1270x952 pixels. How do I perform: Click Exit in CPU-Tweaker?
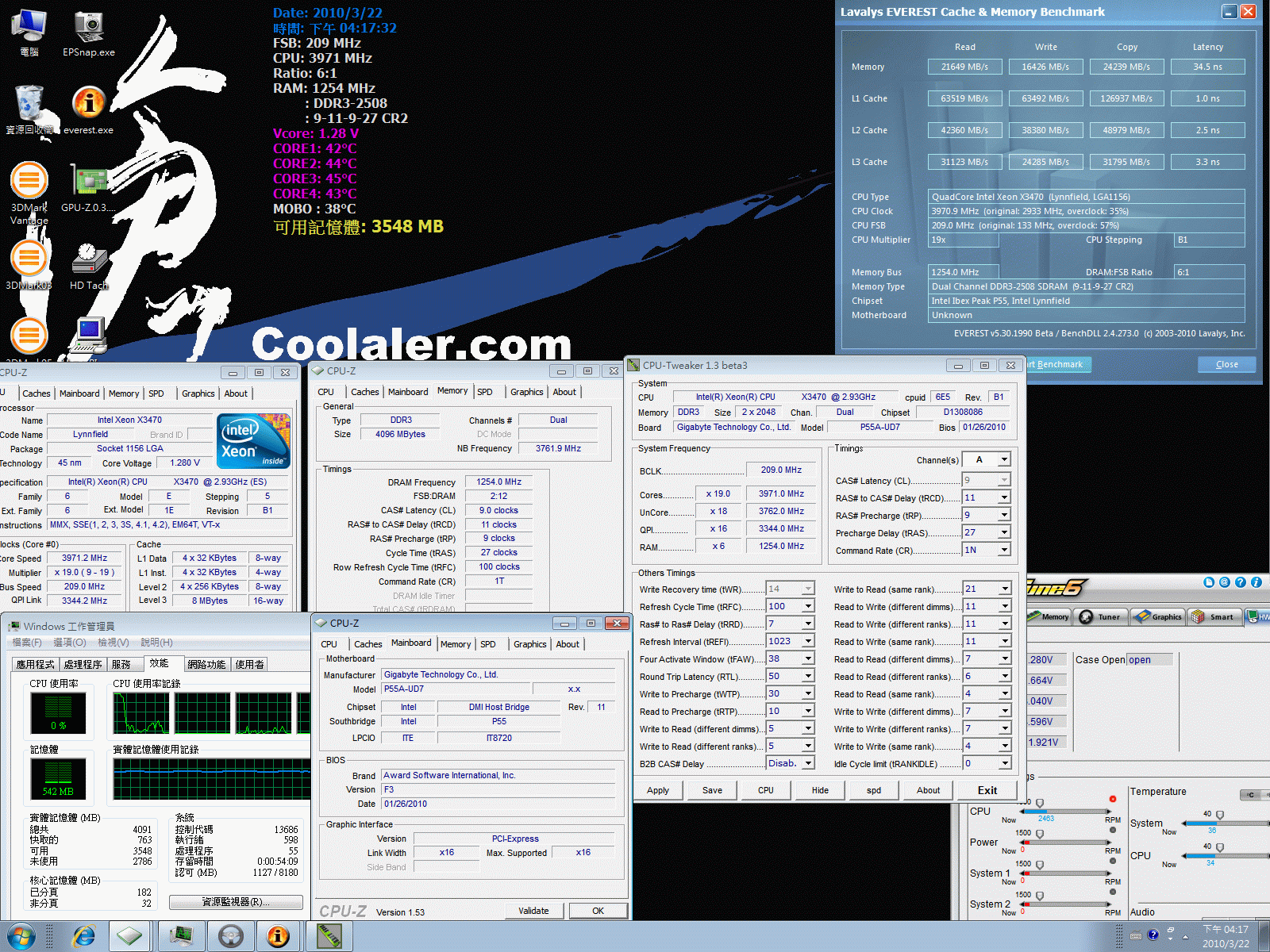pyautogui.click(x=987, y=790)
